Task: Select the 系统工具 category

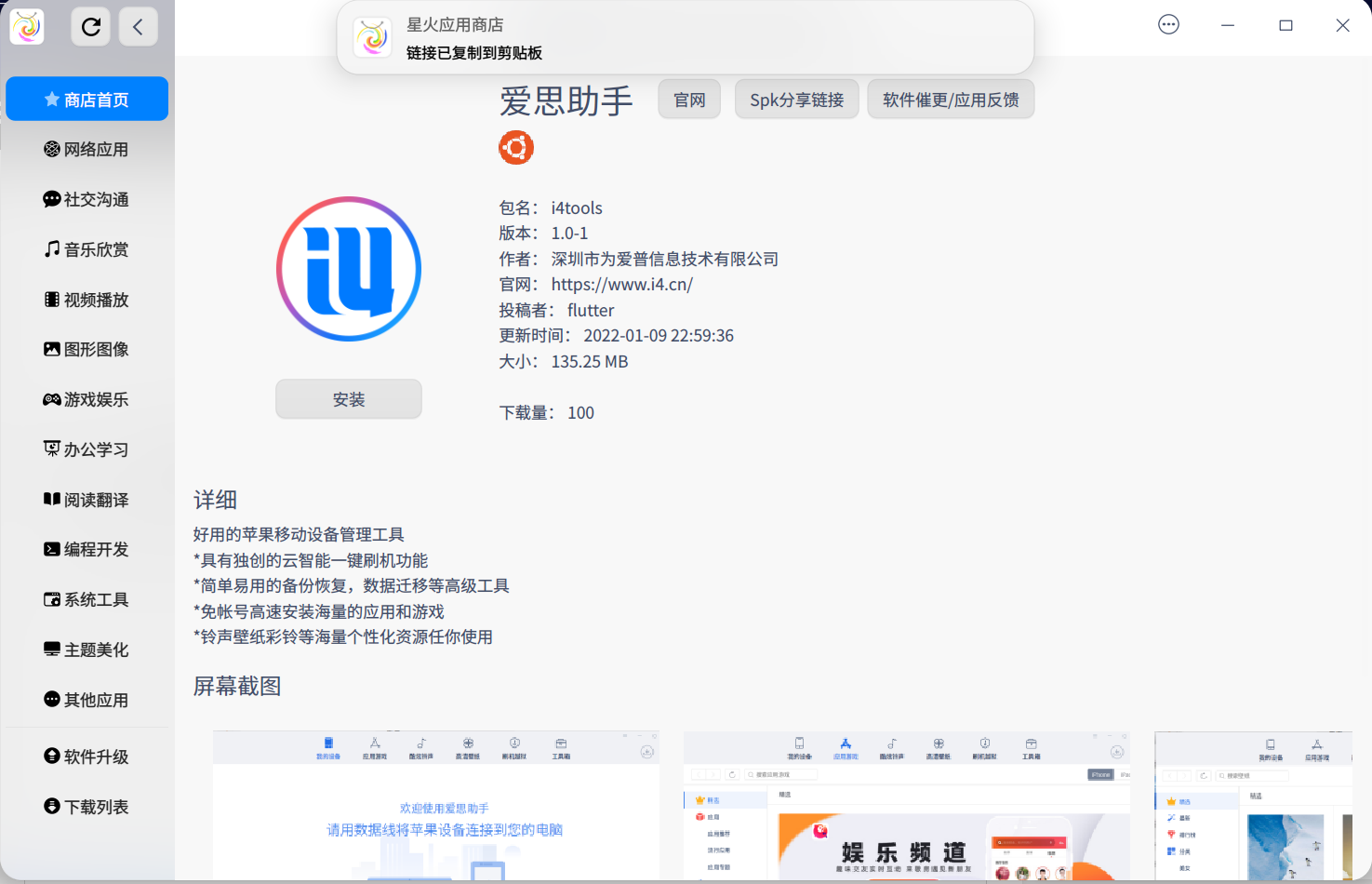Action: (x=87, y=599)
